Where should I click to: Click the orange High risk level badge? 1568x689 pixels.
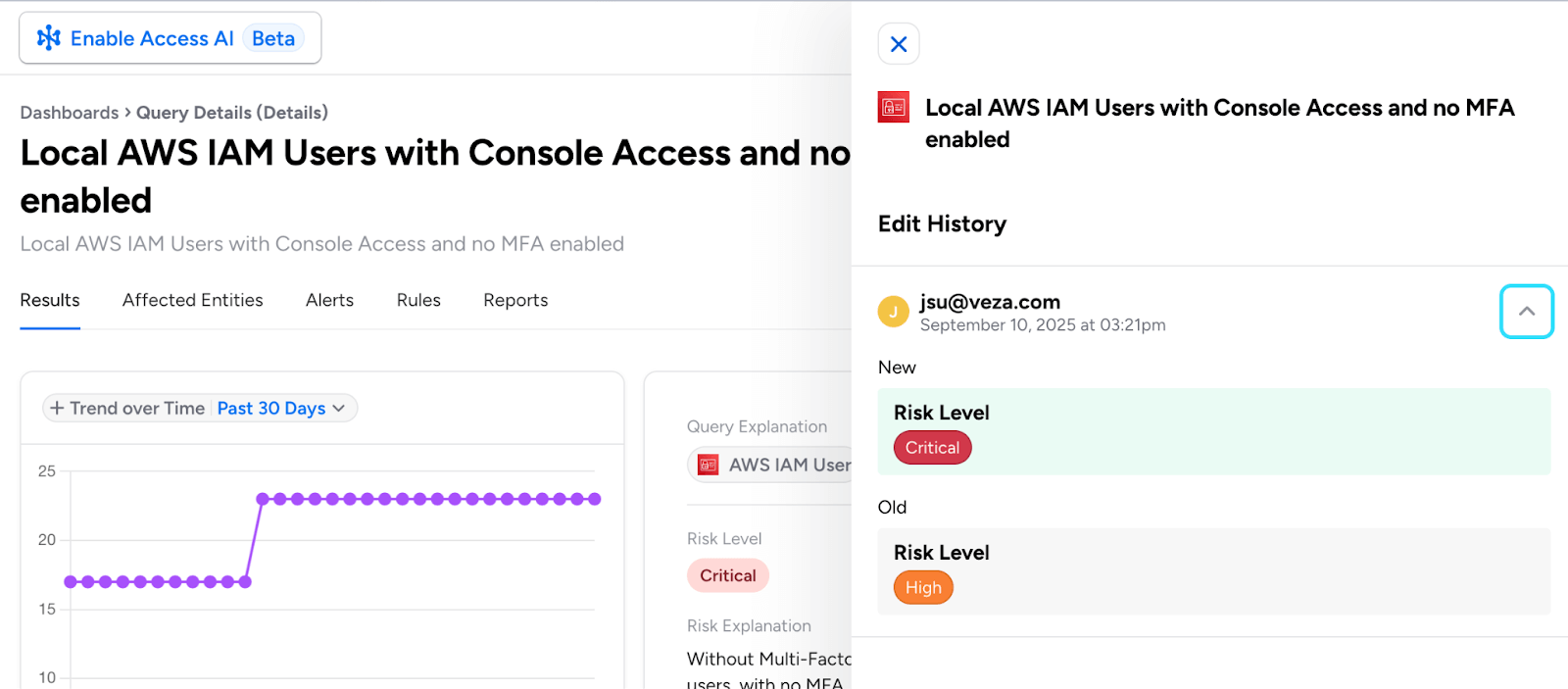(923, 588)
